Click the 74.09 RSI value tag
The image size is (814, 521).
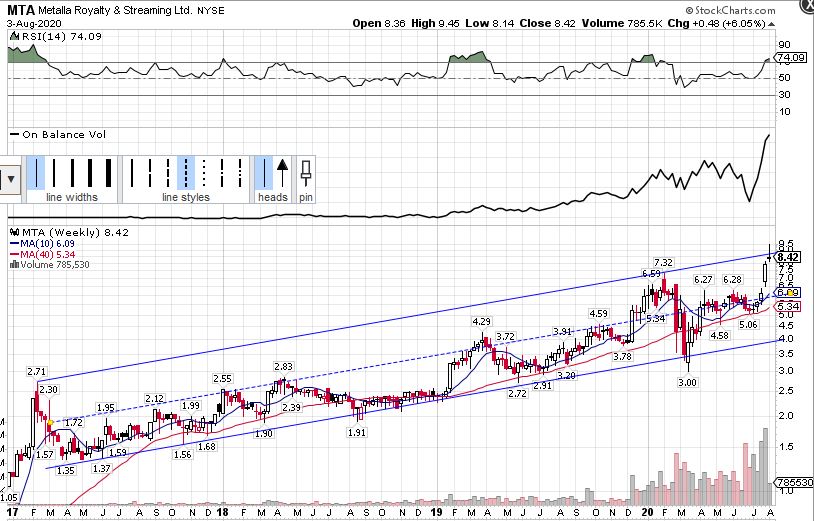pos(791,58)
